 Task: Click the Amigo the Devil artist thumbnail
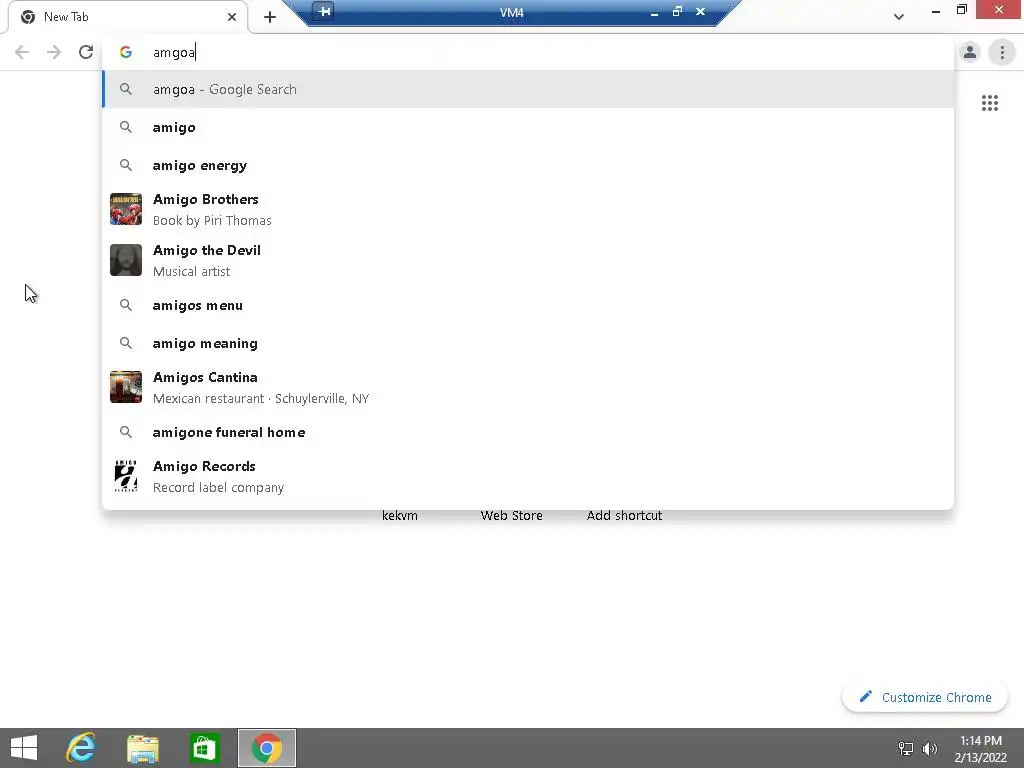pos(126,260)
